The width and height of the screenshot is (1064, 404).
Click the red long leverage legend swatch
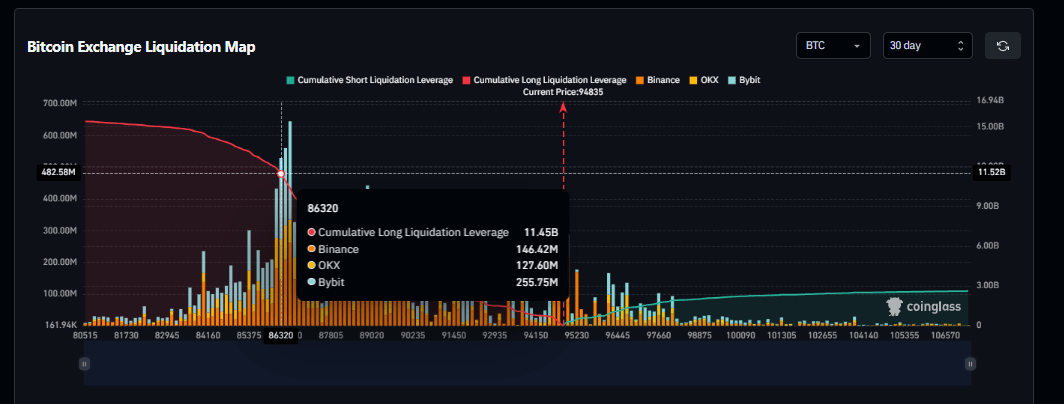[465, 79]
